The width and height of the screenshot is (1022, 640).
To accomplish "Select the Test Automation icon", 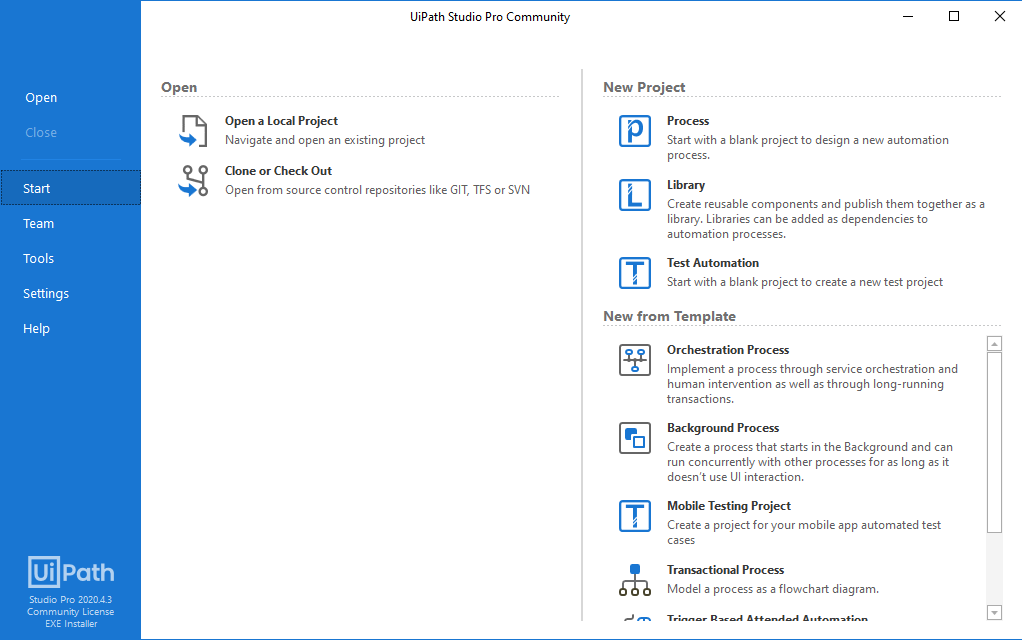I will (635, 272).
